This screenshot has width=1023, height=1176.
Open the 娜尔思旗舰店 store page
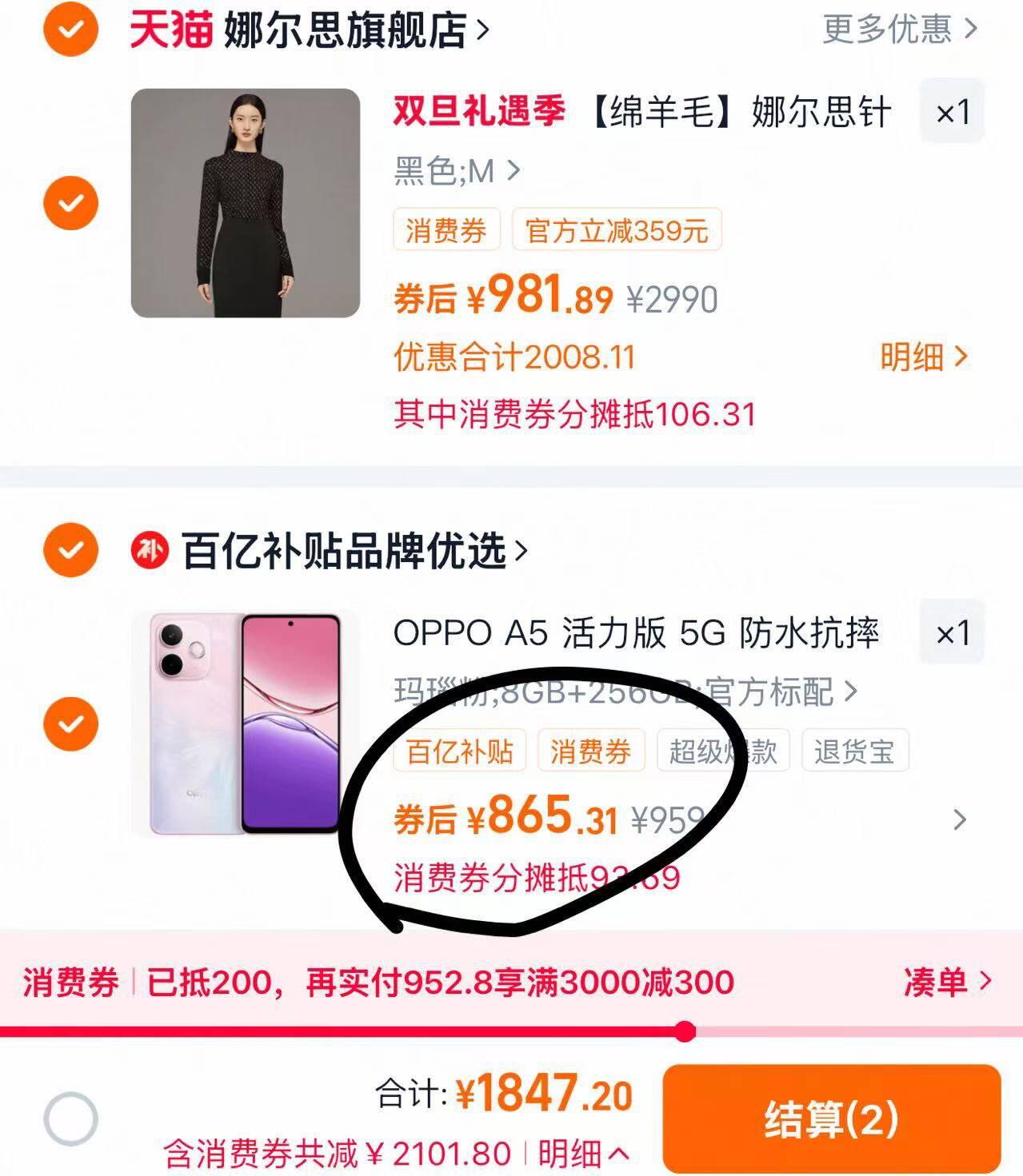point(357,30)
